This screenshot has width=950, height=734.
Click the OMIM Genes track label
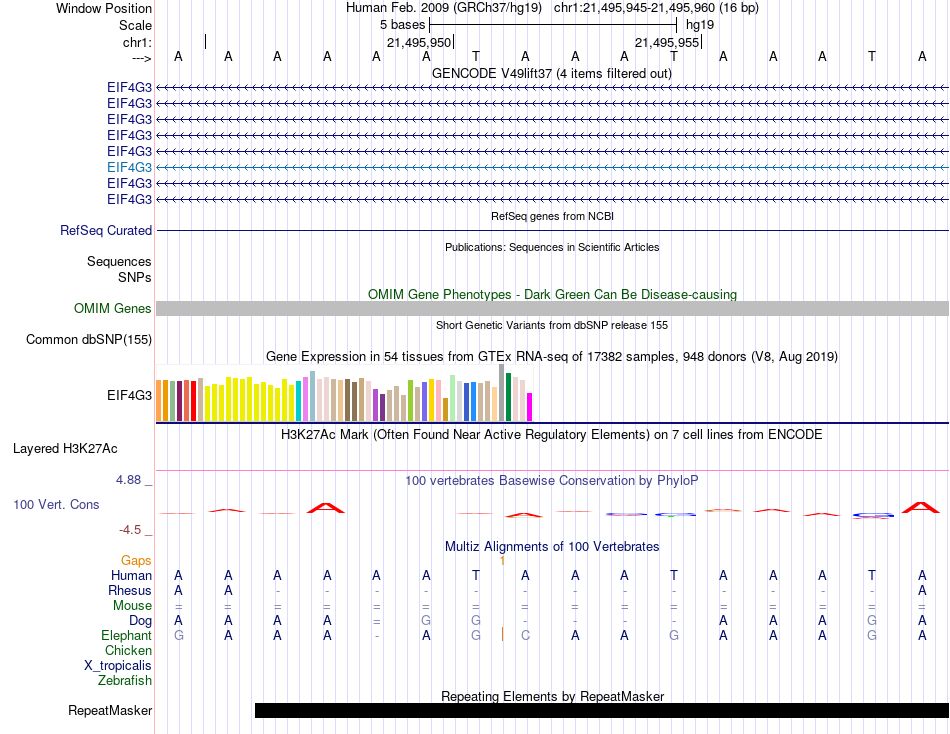point(112,309)
